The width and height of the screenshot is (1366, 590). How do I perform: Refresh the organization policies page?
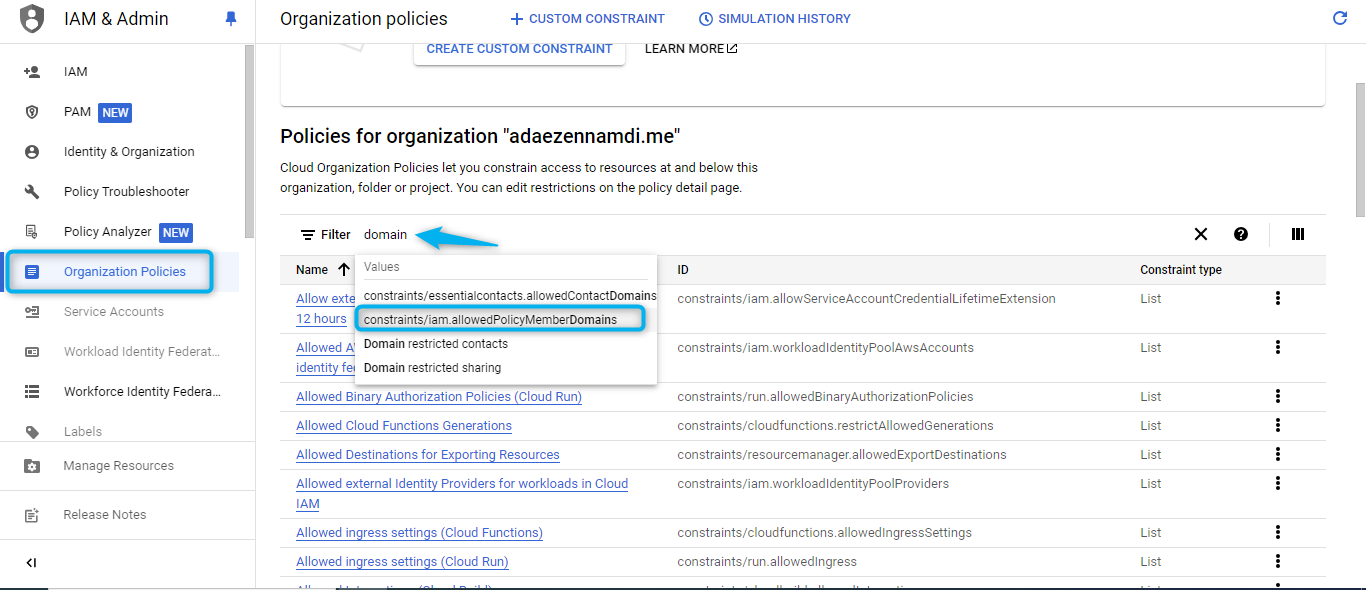1340,18
